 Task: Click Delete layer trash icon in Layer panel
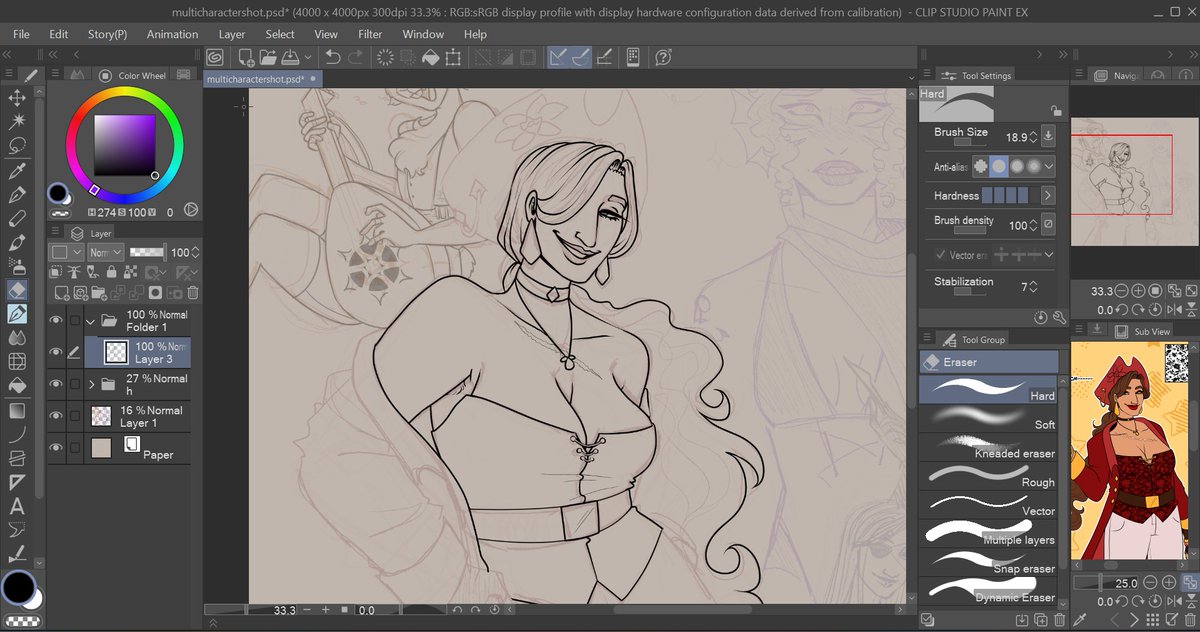click(x=193, y=293)
